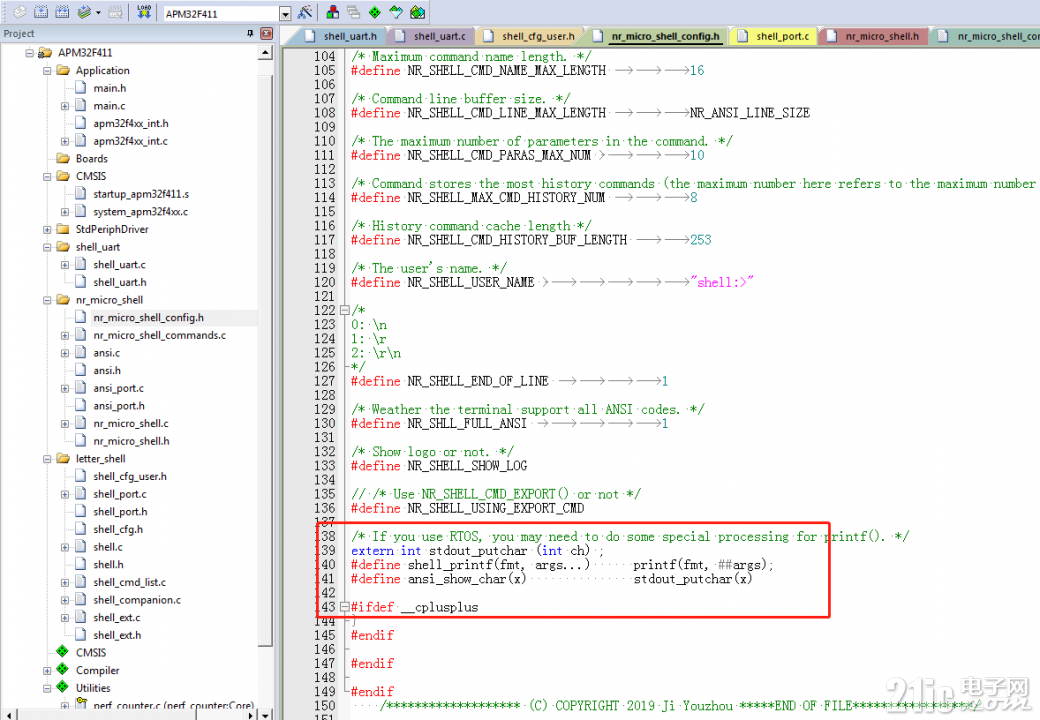
Task: Collapse the shell_uart group in tree
Action: pyautogui.click(x=47, y=247)
